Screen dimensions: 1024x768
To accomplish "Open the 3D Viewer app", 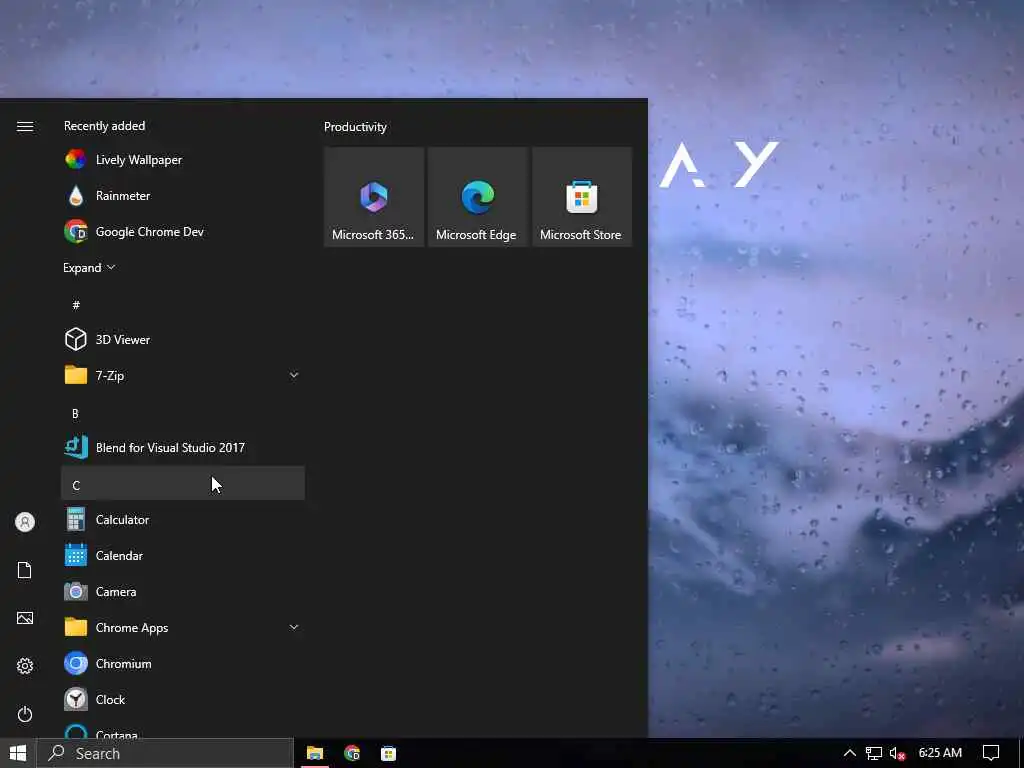I will coord(183,340).
